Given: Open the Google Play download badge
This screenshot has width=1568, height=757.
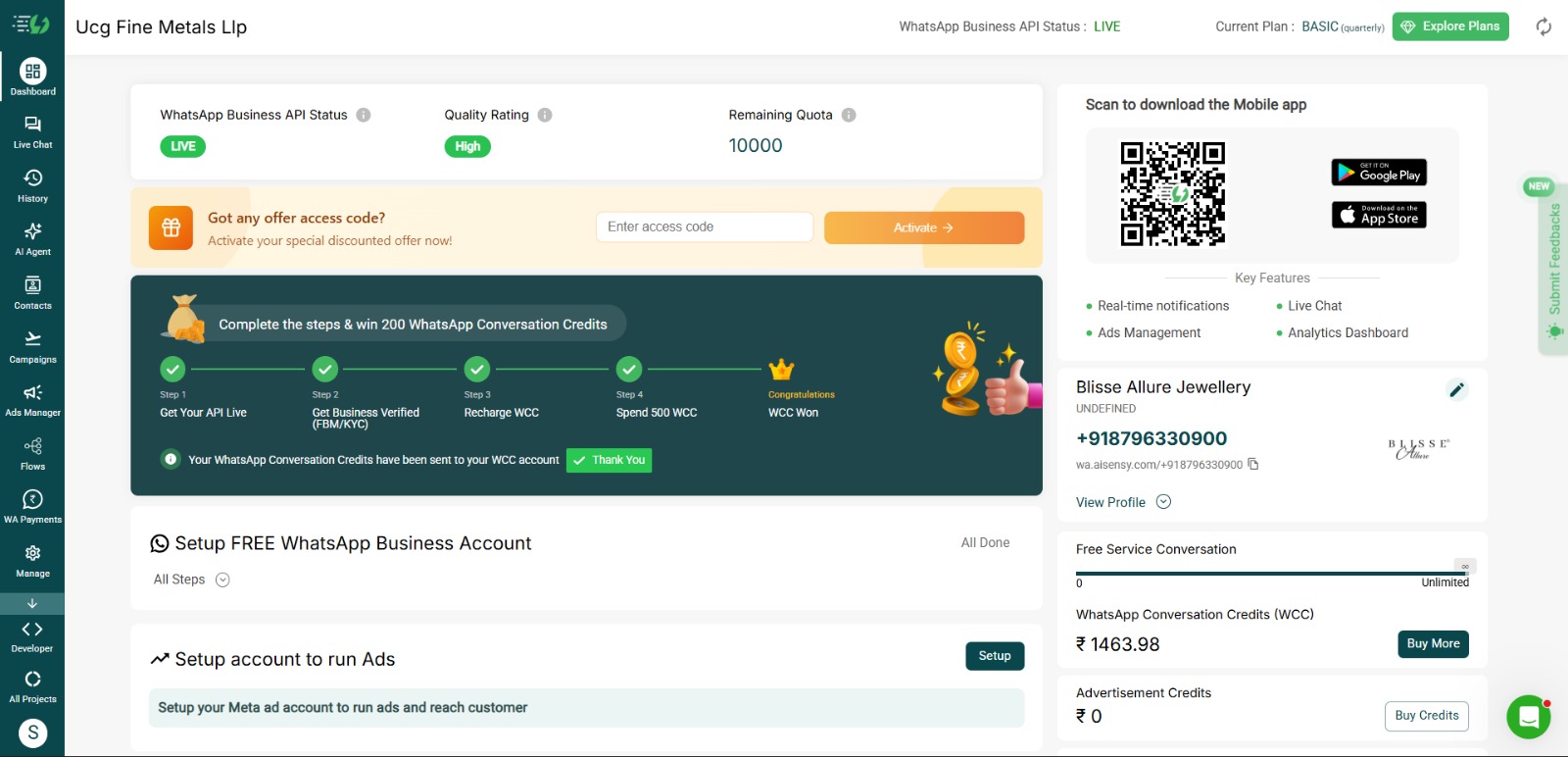Looking at the screenshot, I should point(1379,173).
